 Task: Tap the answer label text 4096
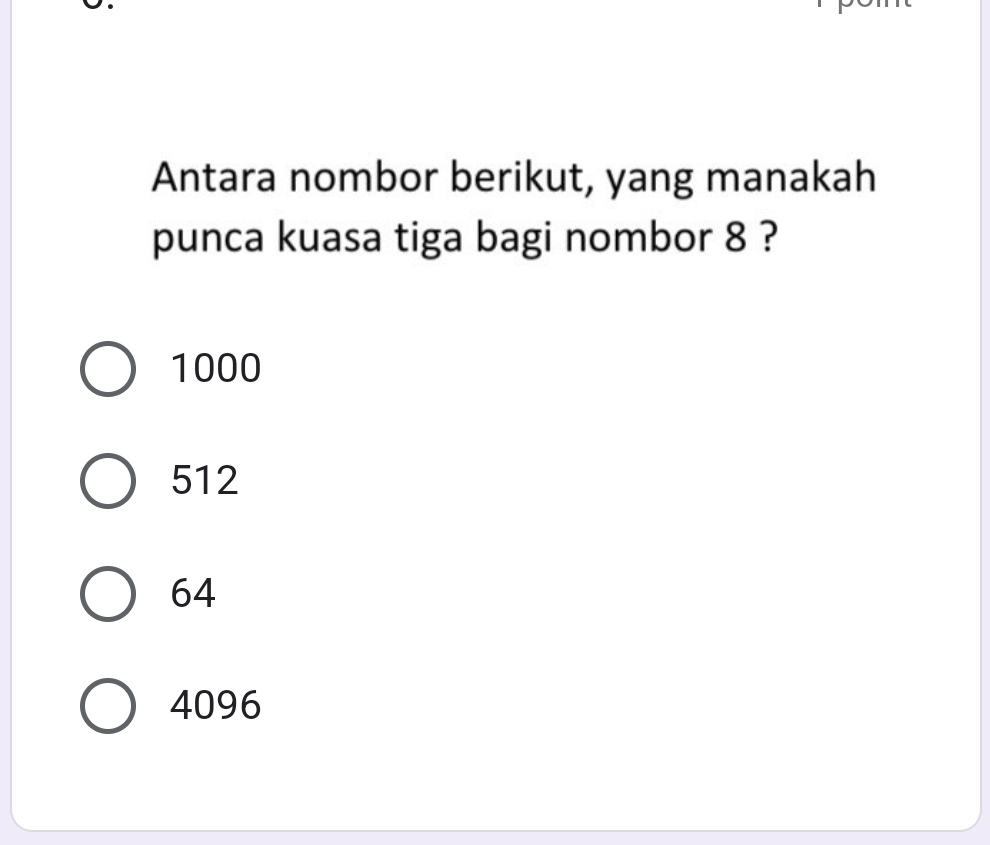216,706
